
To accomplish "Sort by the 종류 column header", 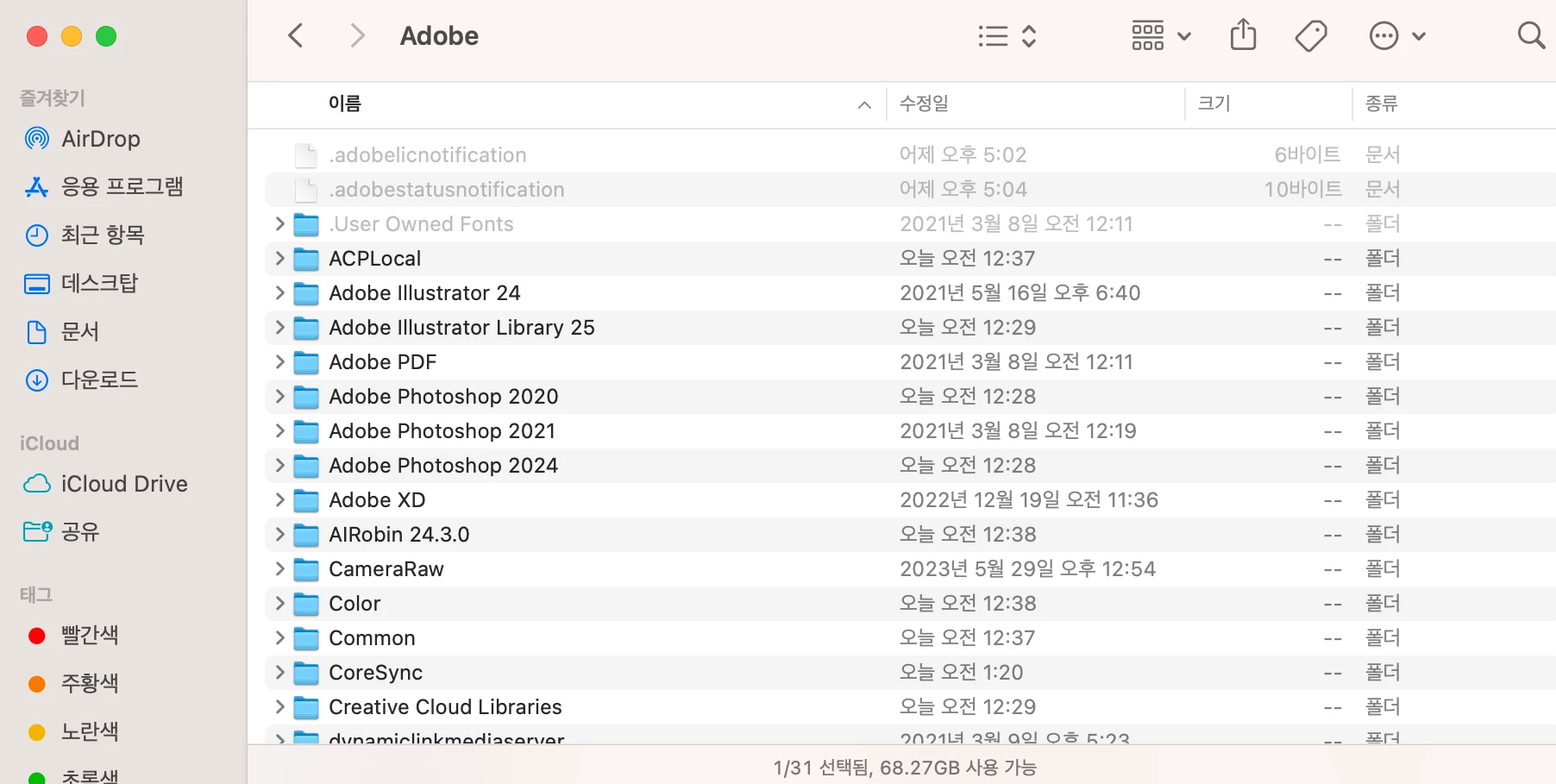I will point(1381,103).
